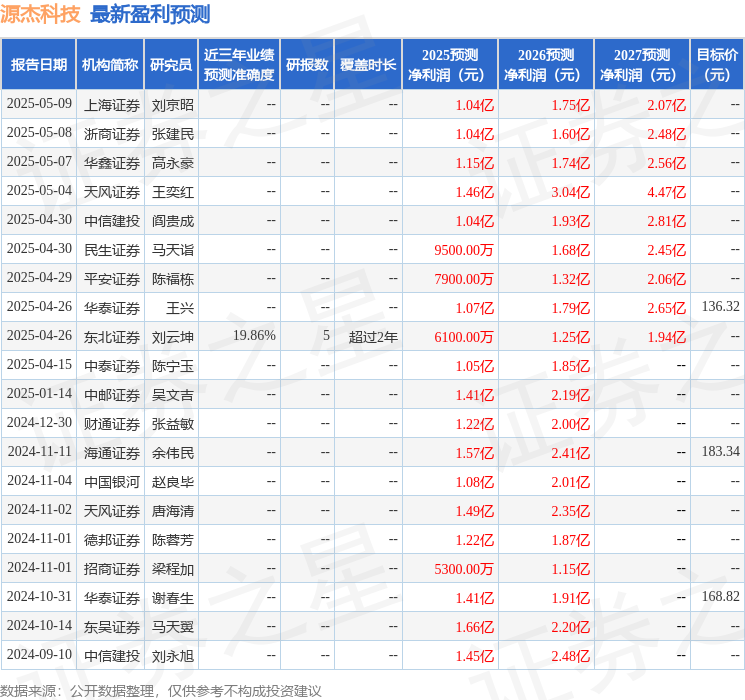This screenshot has height=700, width=745.
Task: Click researcher 谢春生
Action: pyautogui.click(x=172, y=598)
